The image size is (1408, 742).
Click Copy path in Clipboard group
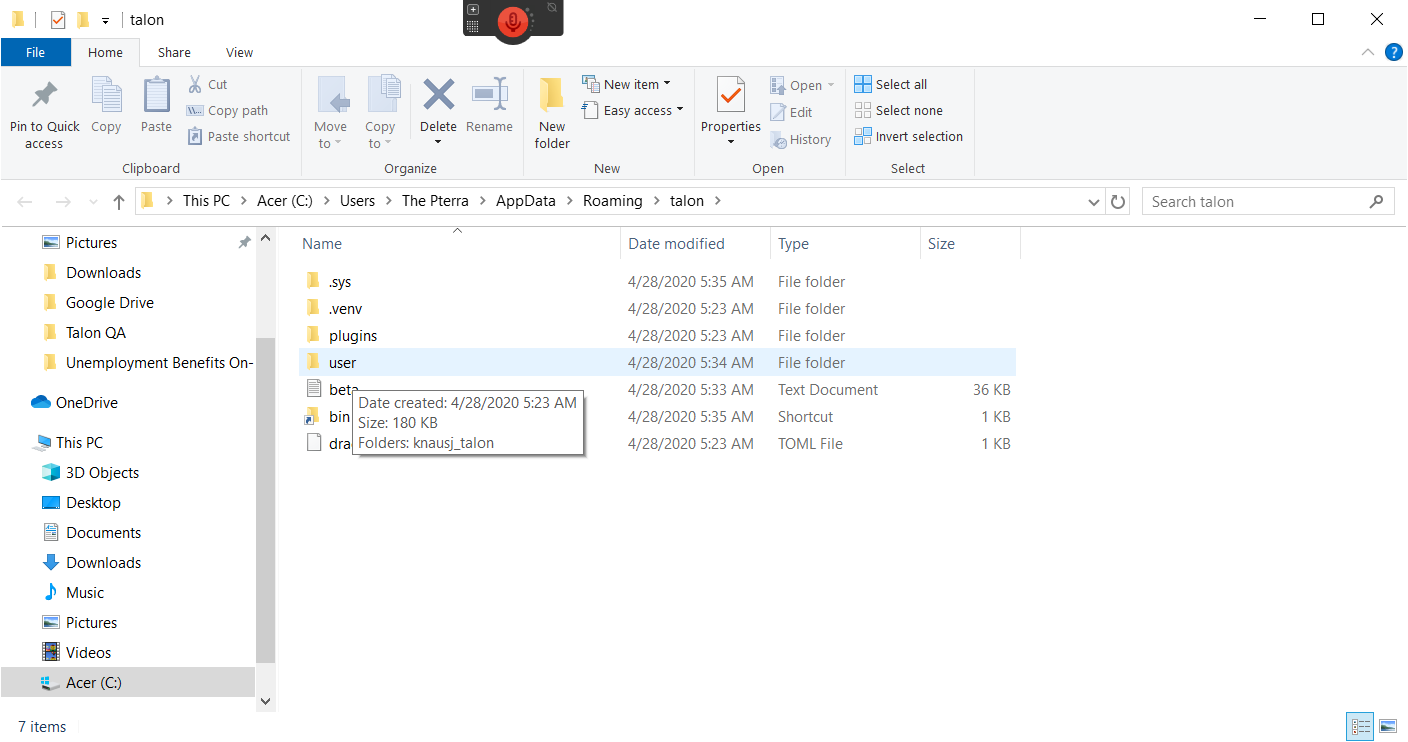coord(228,111)
